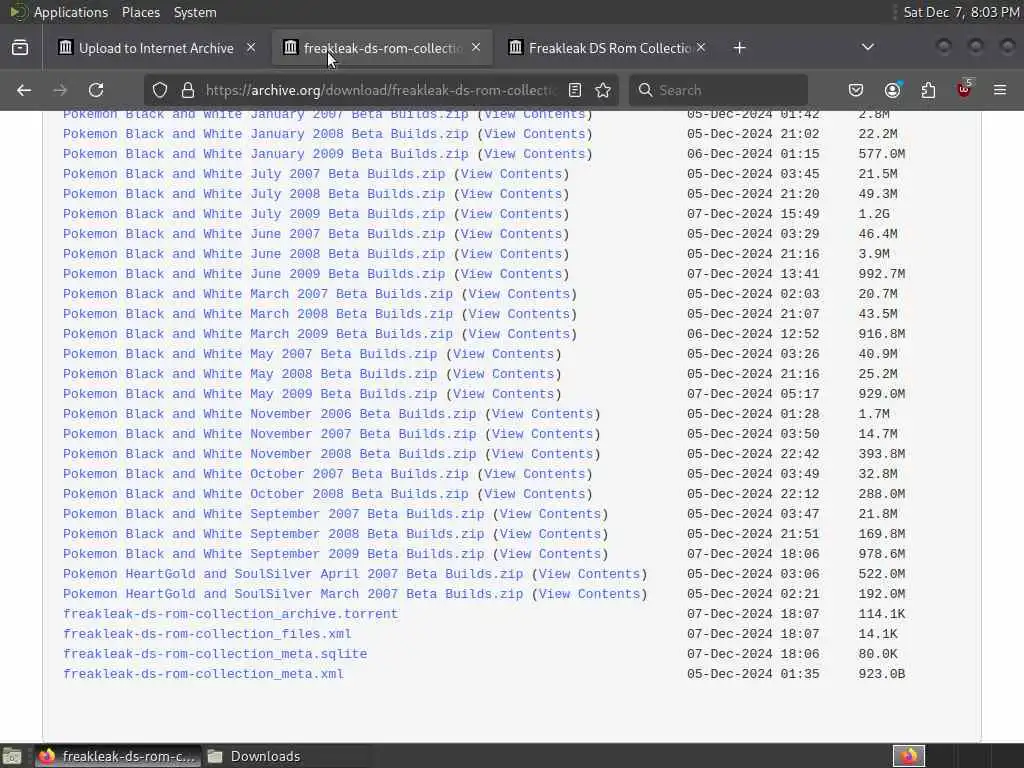The width and height of the screenshot is (1024, 768).
Task: Download May 2007 Beta Builds.zip
Action: tap(249, 354)
